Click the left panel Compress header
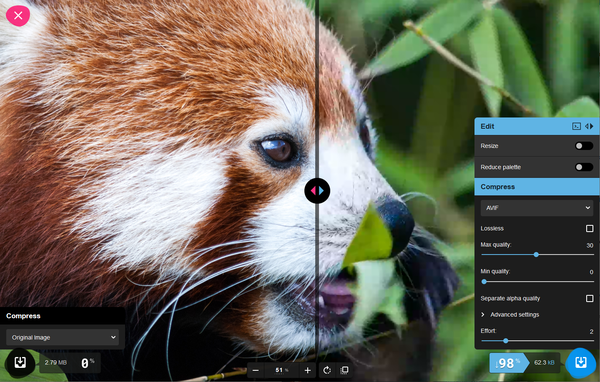 [x=62, y=316]
